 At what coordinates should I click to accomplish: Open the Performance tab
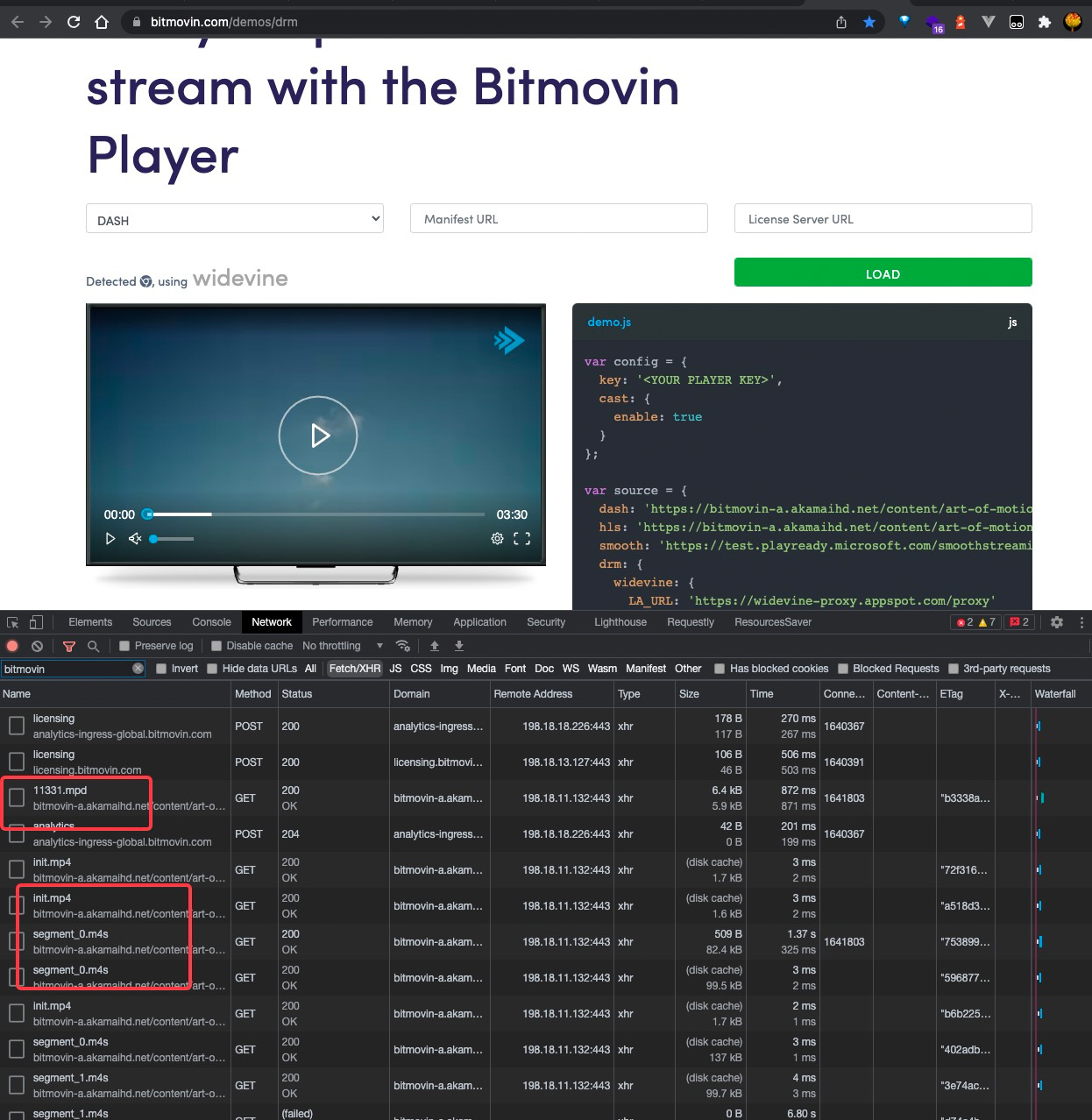(x=343, y=622)
